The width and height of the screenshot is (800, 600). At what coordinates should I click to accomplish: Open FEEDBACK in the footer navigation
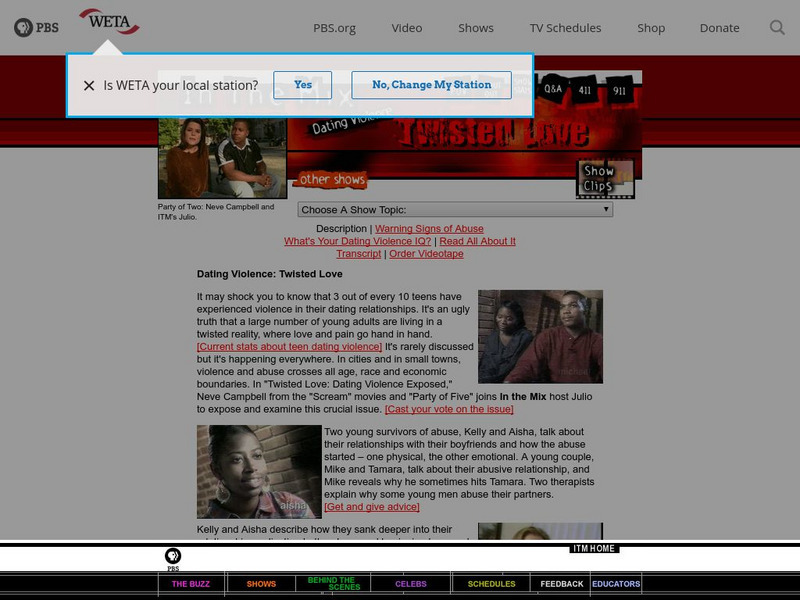[x=562, y=584]
